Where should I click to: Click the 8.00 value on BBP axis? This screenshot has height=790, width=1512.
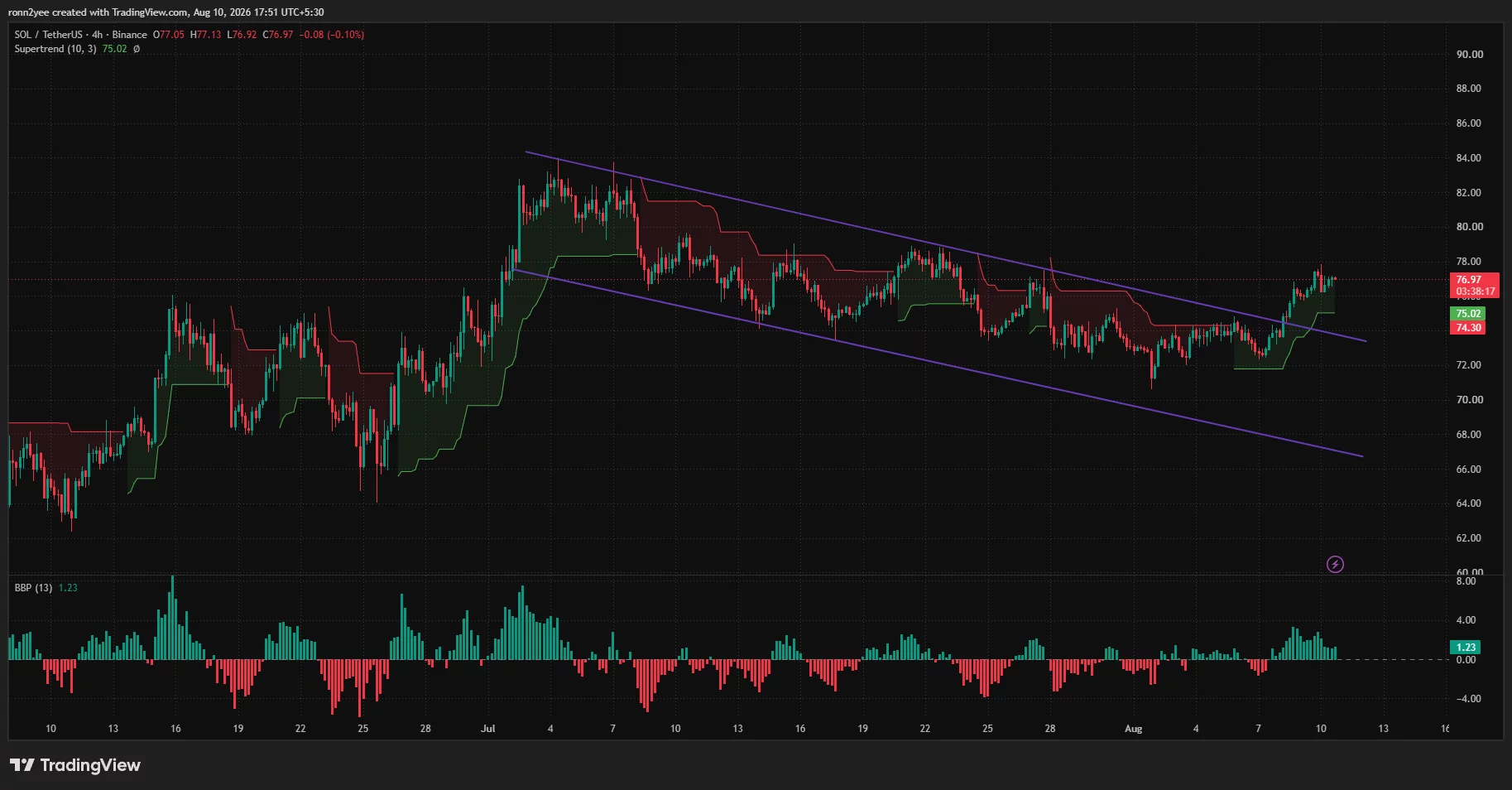[1466, 581]
